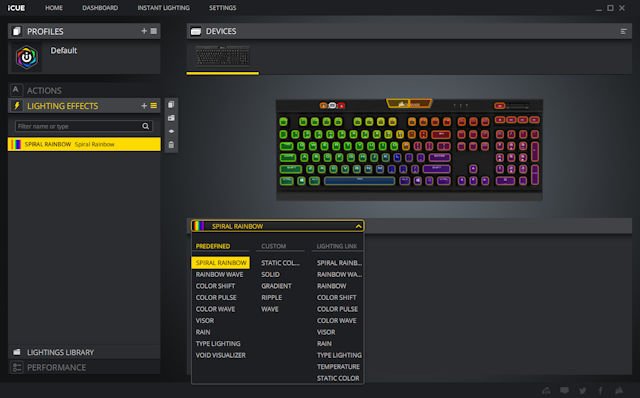Add a new profile with plus icon

point(144,31)
